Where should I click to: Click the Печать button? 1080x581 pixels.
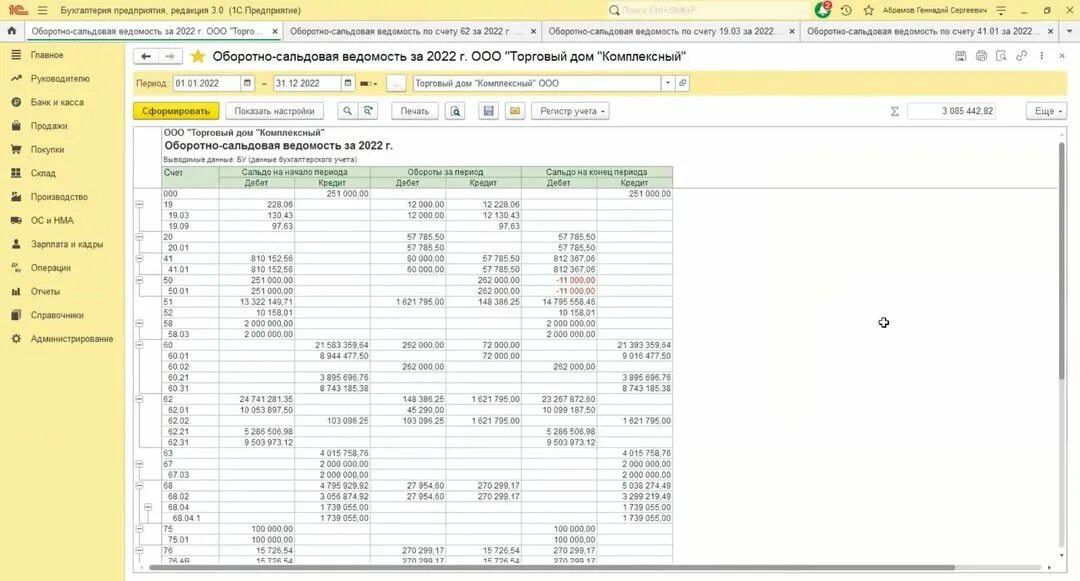pos(415,111)
